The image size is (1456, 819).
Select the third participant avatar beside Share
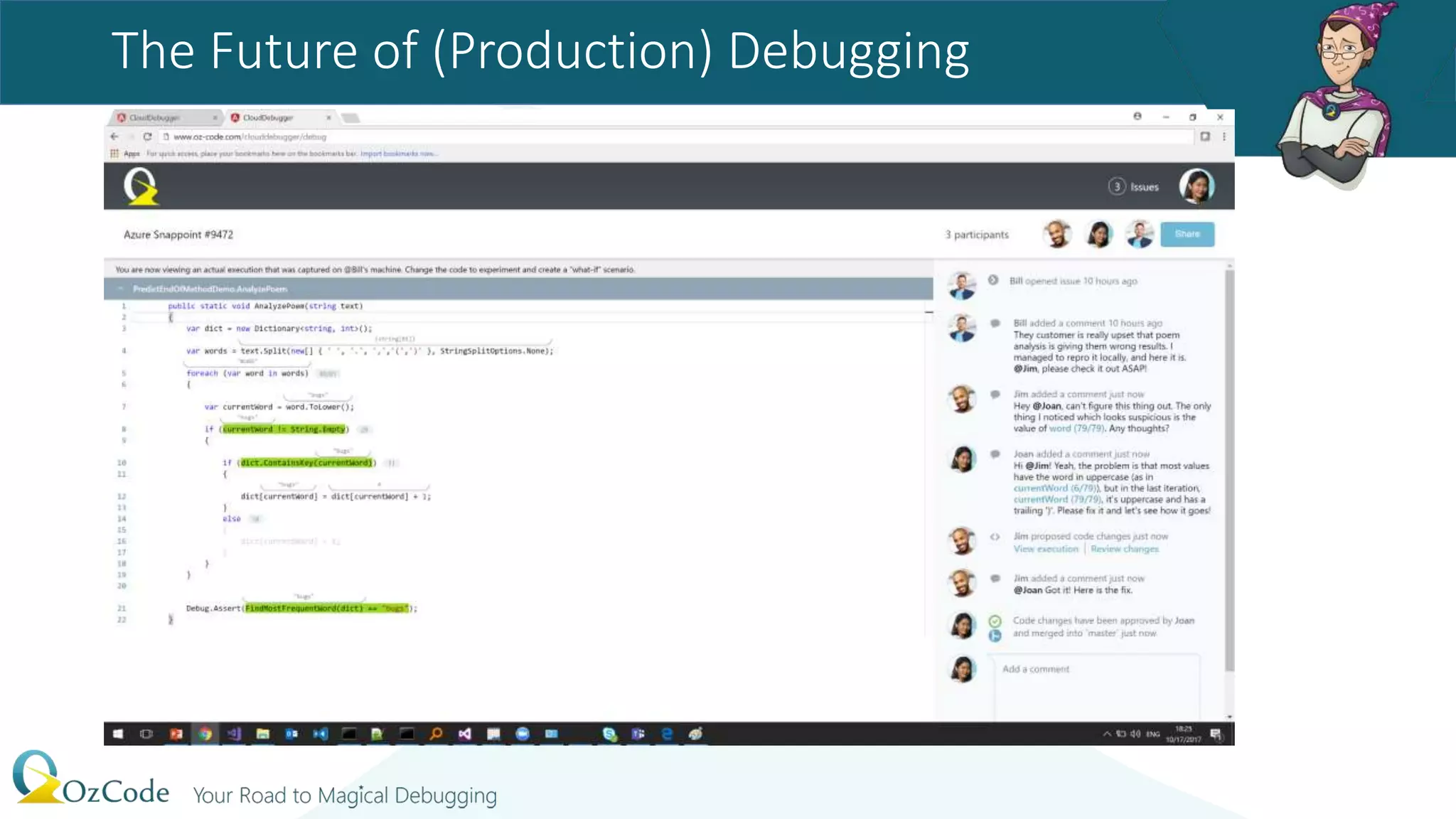1140,234
